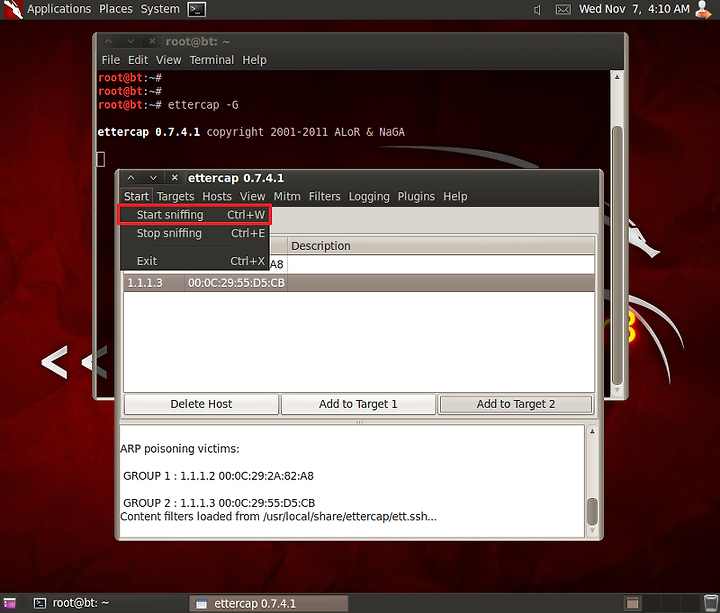Sort hosts by the Description column header
Screen dimensions: 720x613
441,246
